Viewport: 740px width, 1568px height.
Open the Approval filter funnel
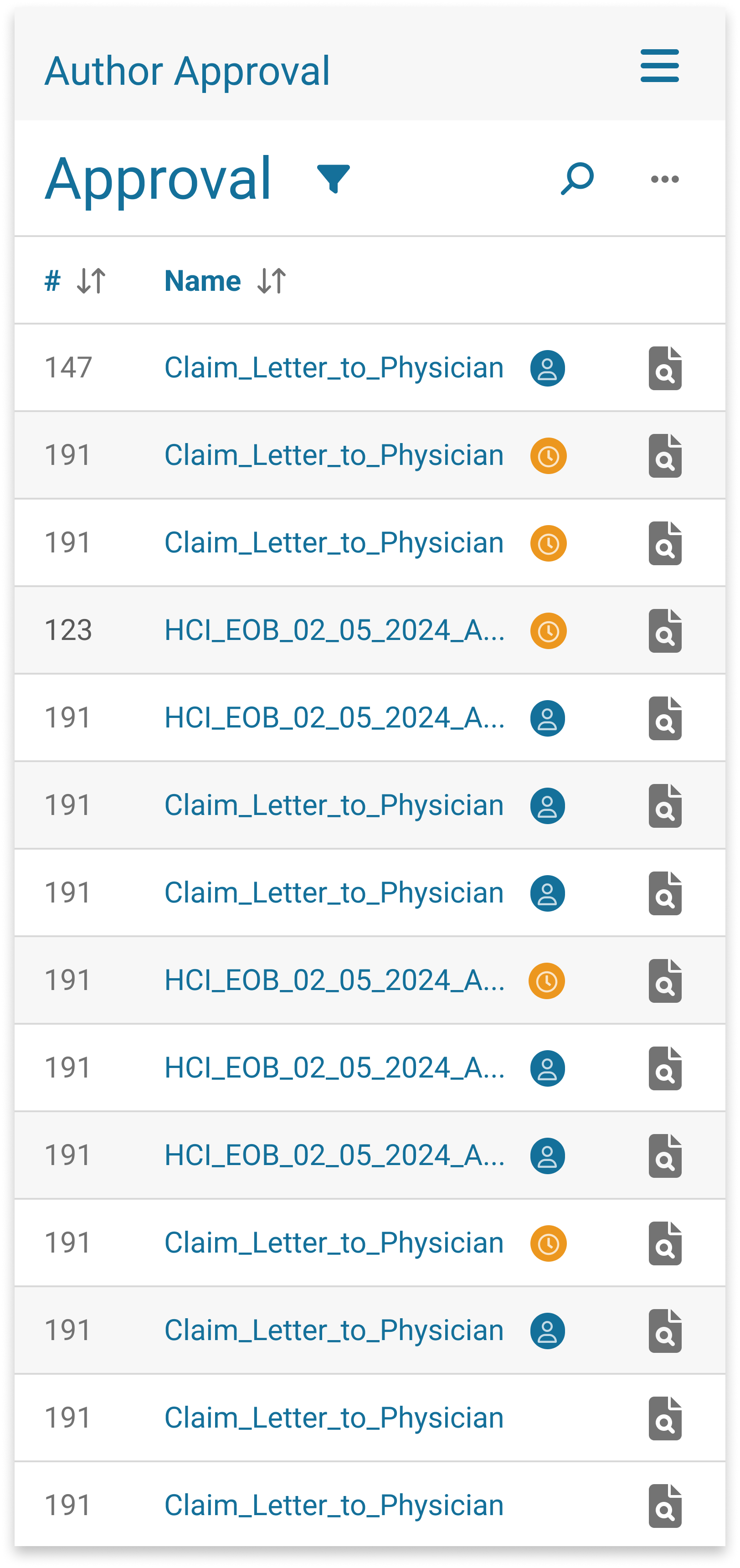tap(333, 178)
